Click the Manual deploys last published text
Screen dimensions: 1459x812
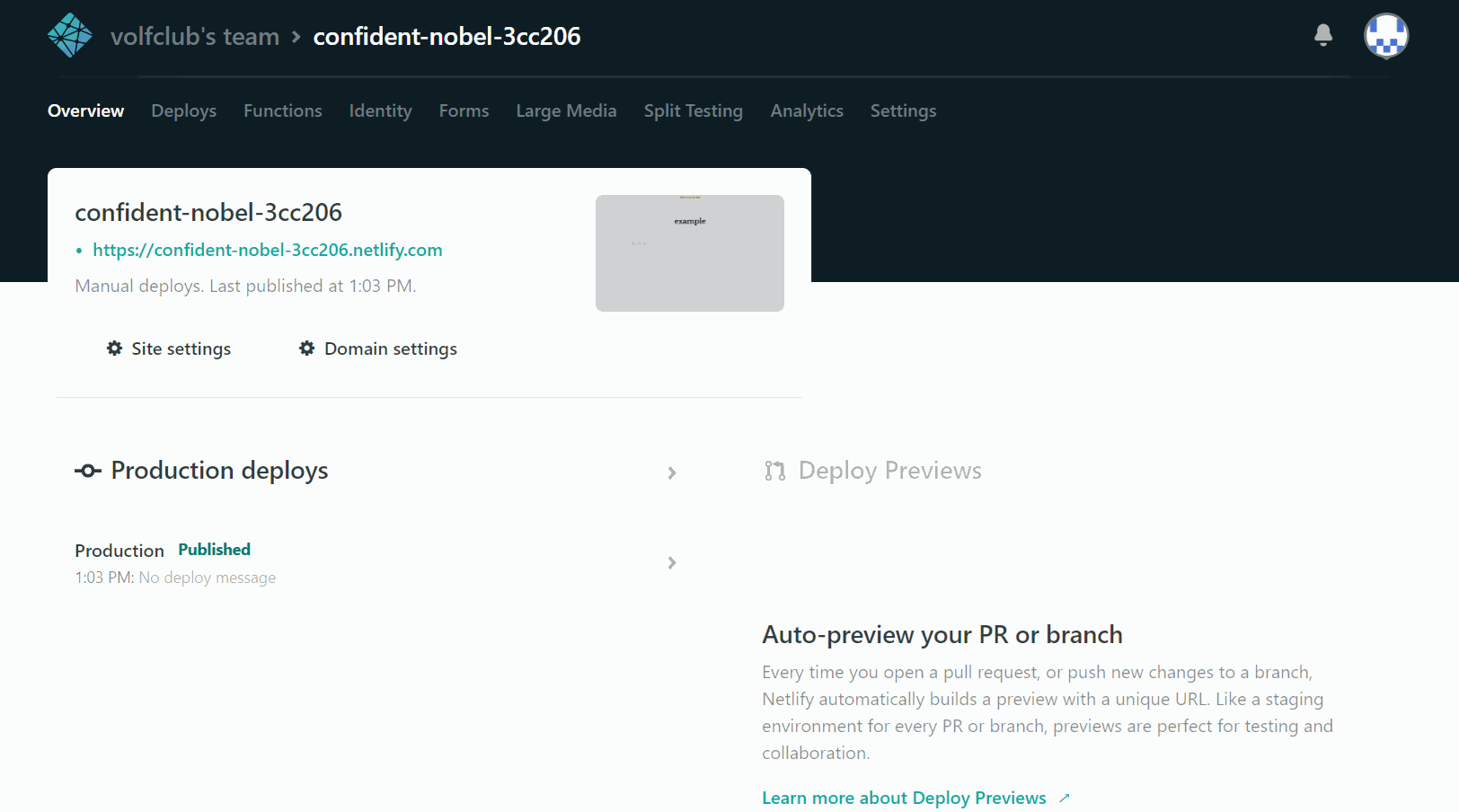(245, 286)
